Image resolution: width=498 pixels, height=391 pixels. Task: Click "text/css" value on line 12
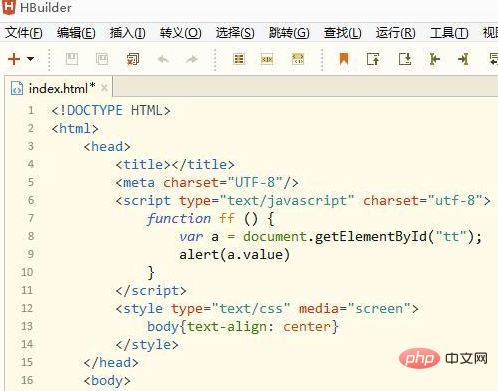pos(251,309)
